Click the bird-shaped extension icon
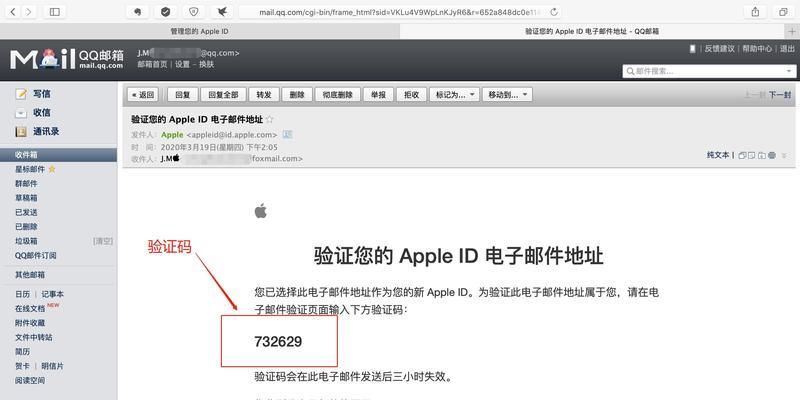This screenshot has height=400, width=800. tap(222, 11)
